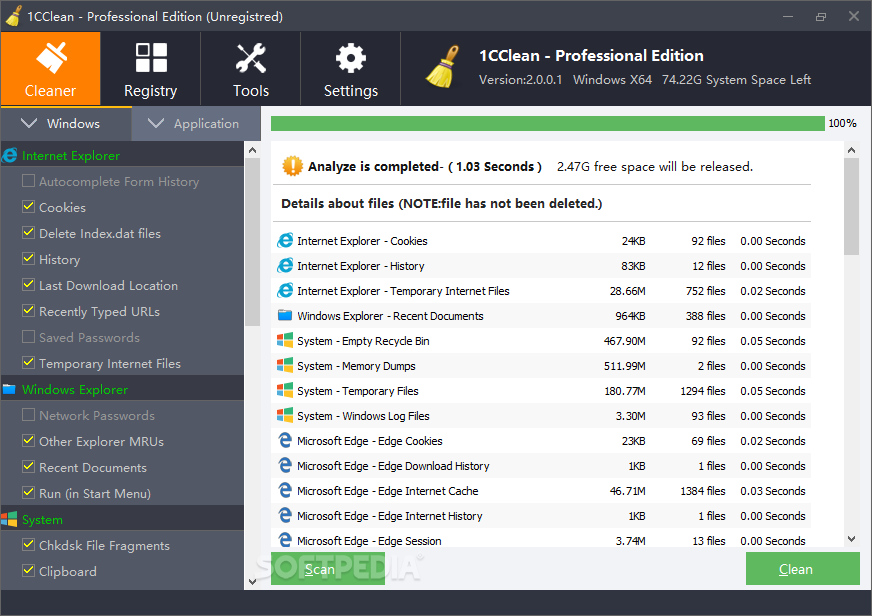Click folder icon beside Recent Documents result
This screenshot has height=616, width=872.
[x=285, y=315]
